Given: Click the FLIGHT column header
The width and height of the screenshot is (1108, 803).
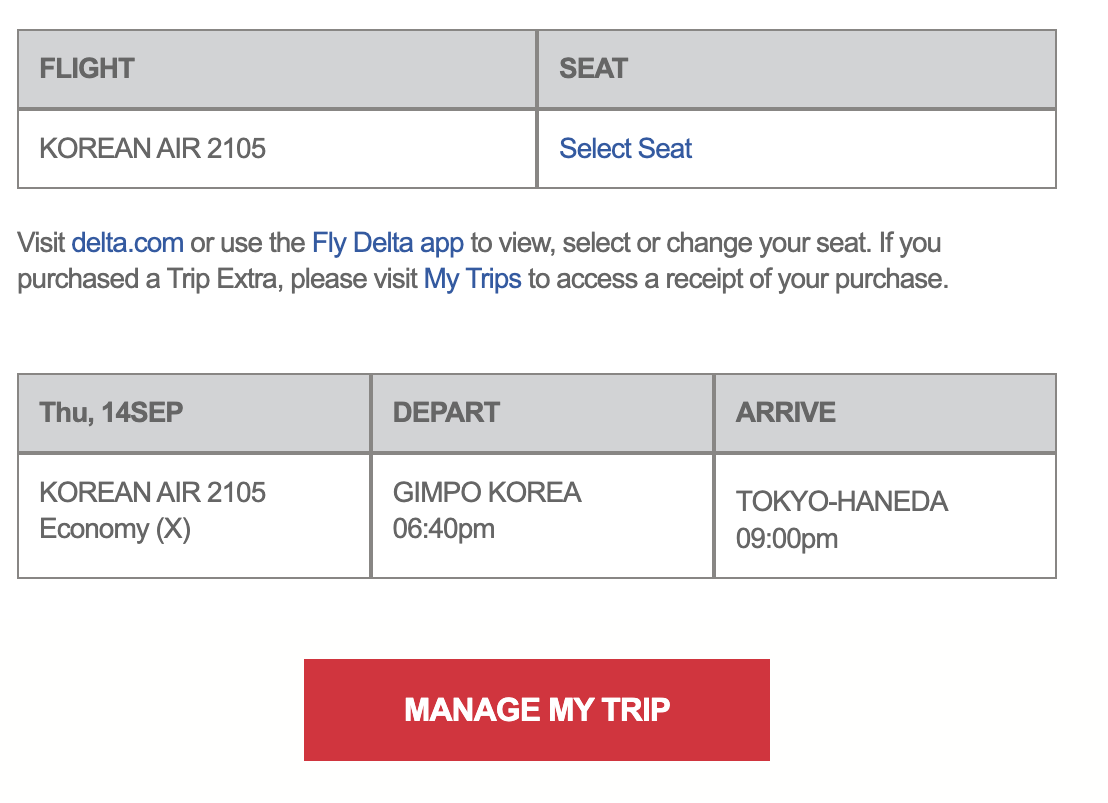Looking at the screenshot, I should pos(87,69).
